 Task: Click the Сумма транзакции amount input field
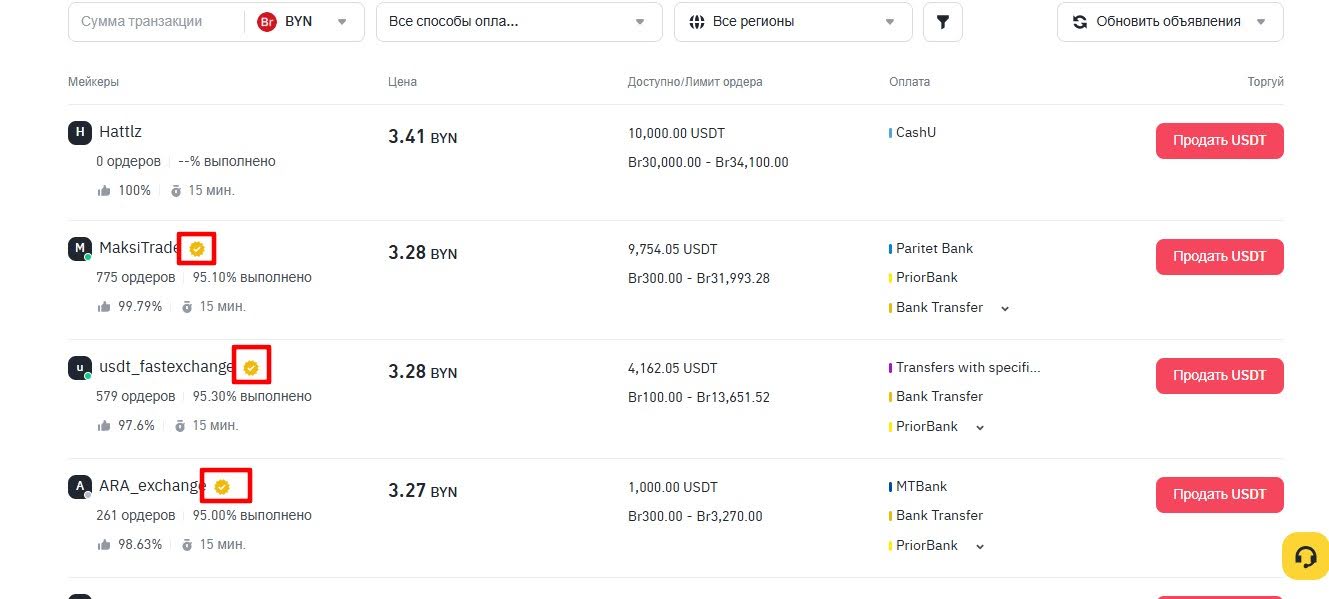point(155,22)
